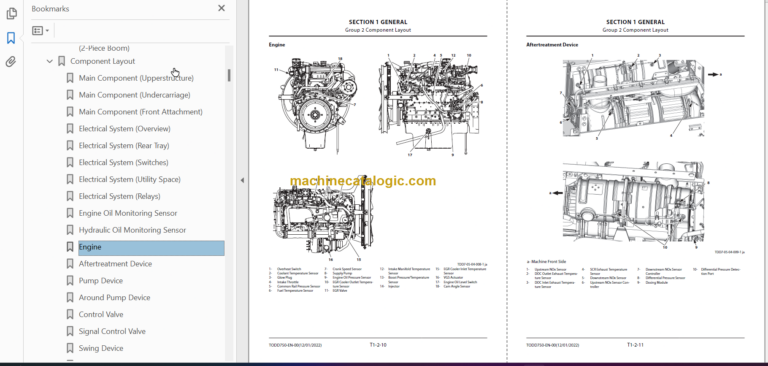Click page number T1-2-10 footer
This screenshot has height=366, width=768.
378,345
